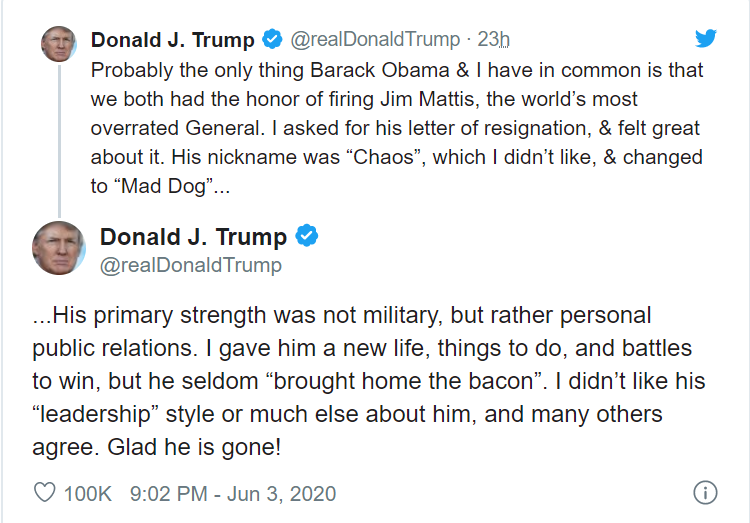Open the small profile avatar in the top tweet
Viewport: 750px width, 523px height.
pyautogui.click(x=57, y=43)
